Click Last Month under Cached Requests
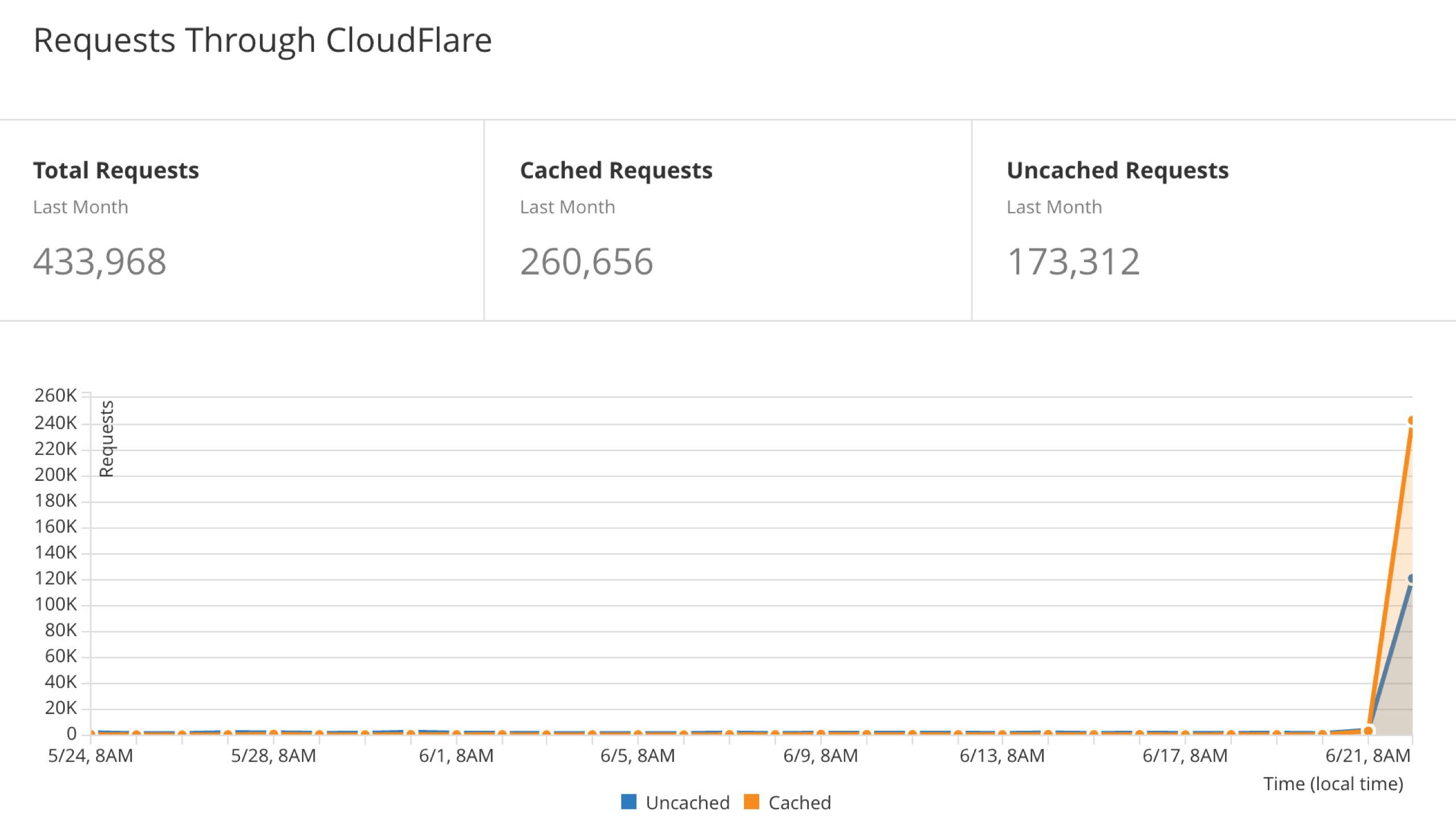1456x826 pixels. tap(567, 207)
